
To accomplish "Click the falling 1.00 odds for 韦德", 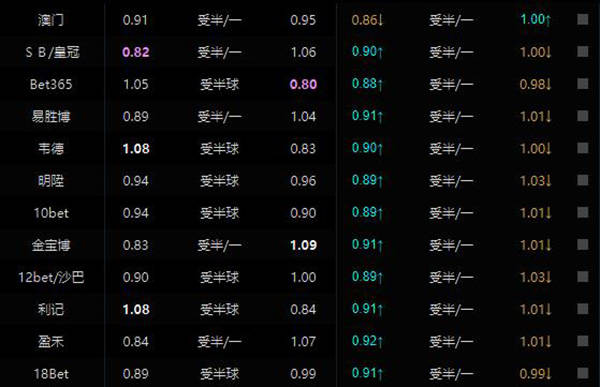I will (x=535, y=149).
